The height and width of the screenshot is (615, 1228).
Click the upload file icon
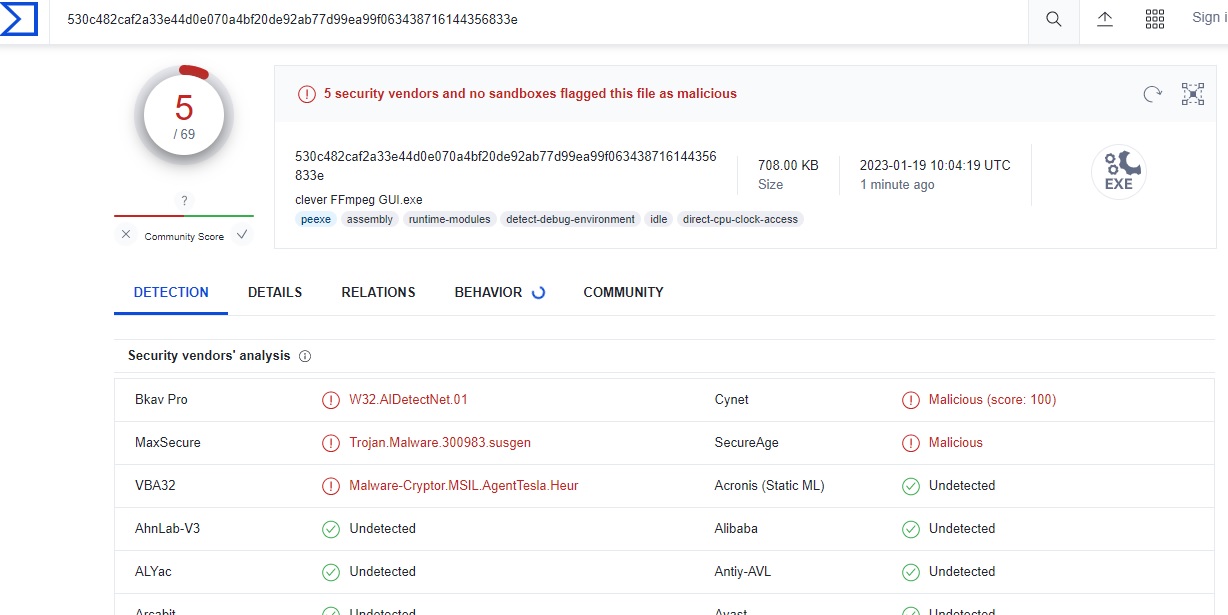(x=1105, y=19)
